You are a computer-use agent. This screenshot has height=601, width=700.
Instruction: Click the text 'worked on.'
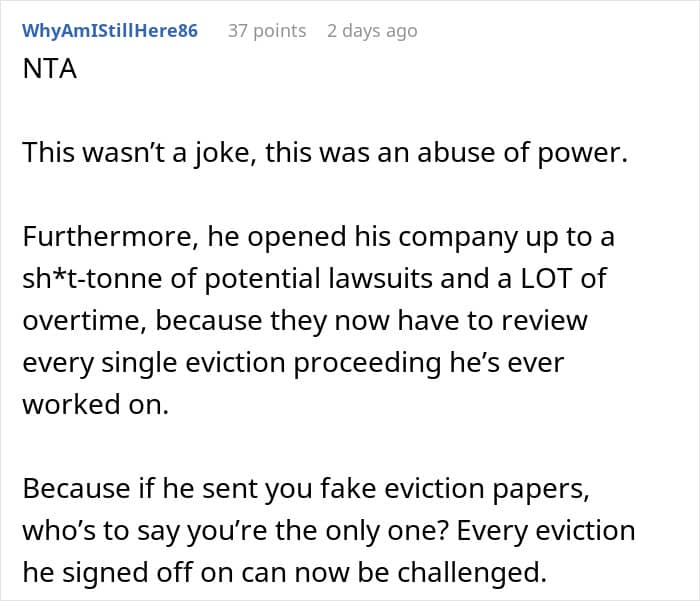click(96, 404)
